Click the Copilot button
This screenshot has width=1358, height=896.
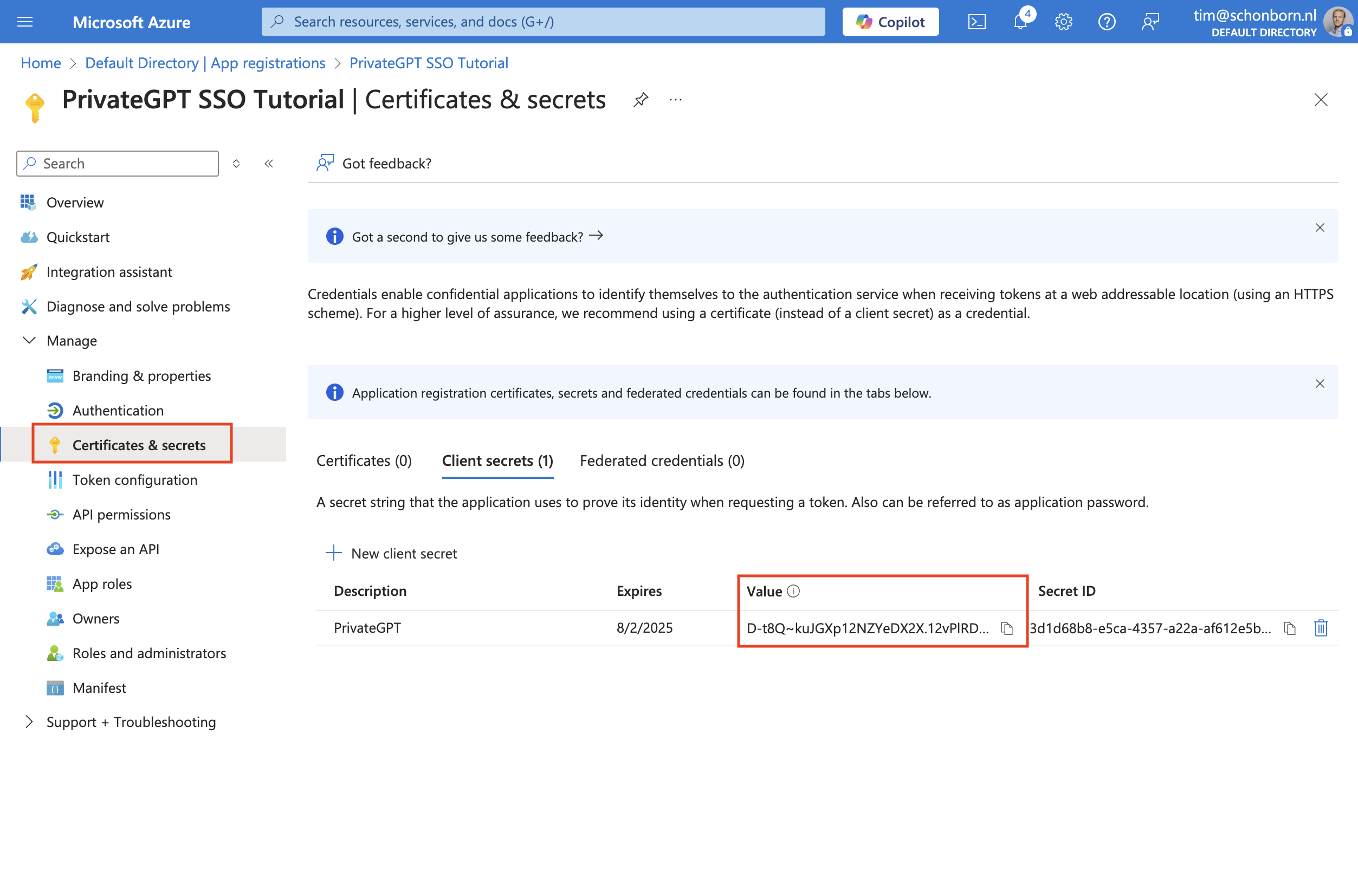(890, 22)
